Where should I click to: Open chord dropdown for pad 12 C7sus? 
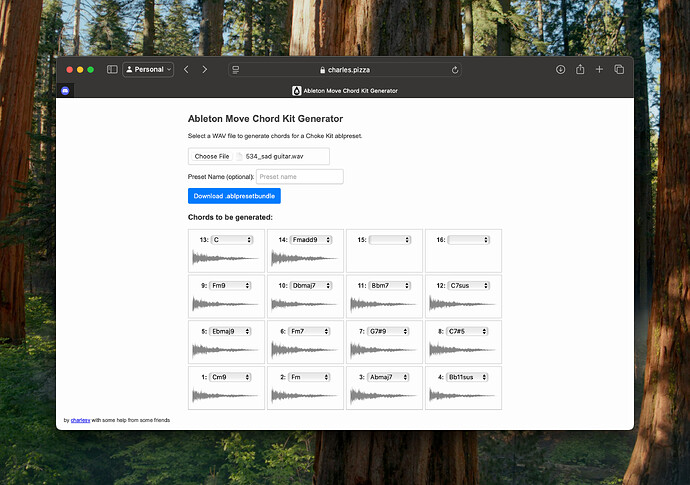tap(469, 286)
